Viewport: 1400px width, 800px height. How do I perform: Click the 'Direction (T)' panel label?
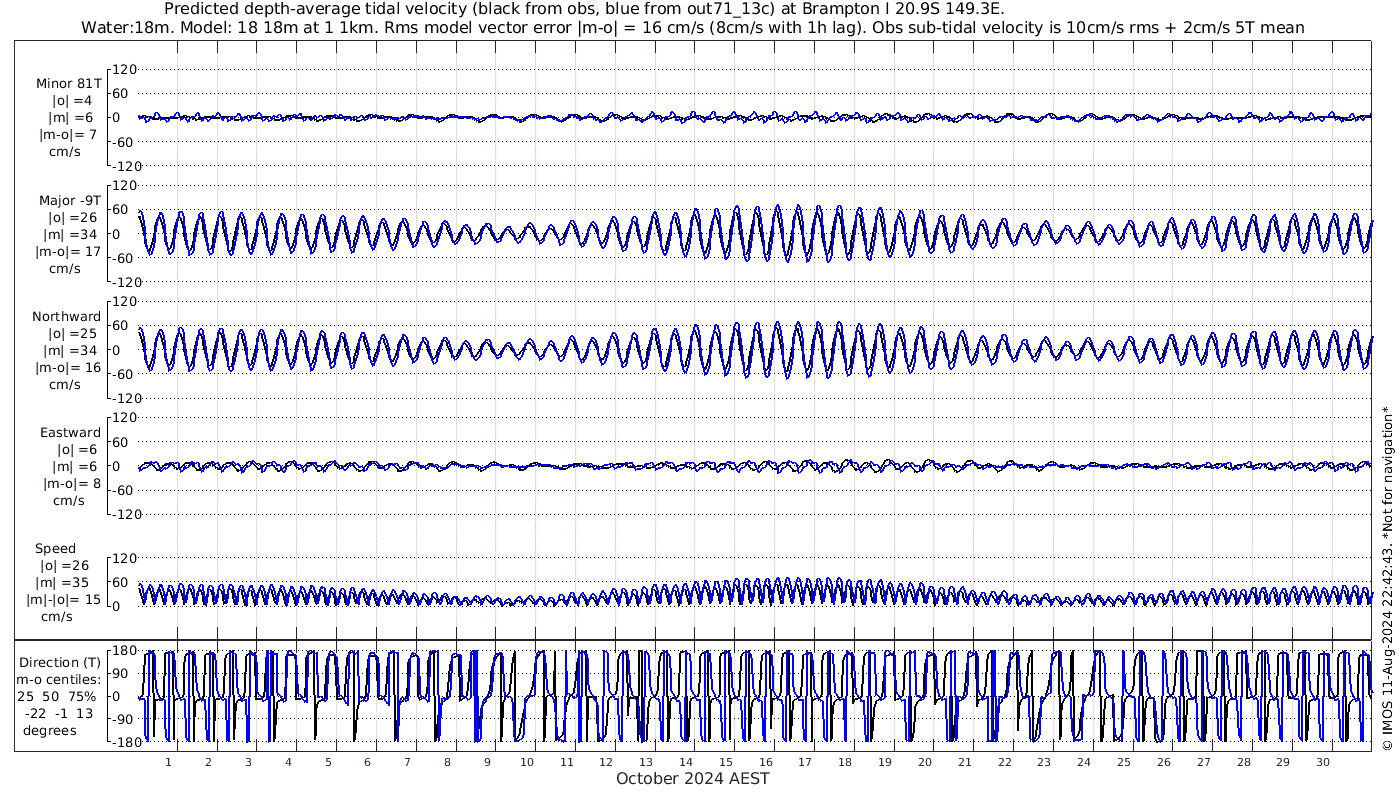pos(62,662)
